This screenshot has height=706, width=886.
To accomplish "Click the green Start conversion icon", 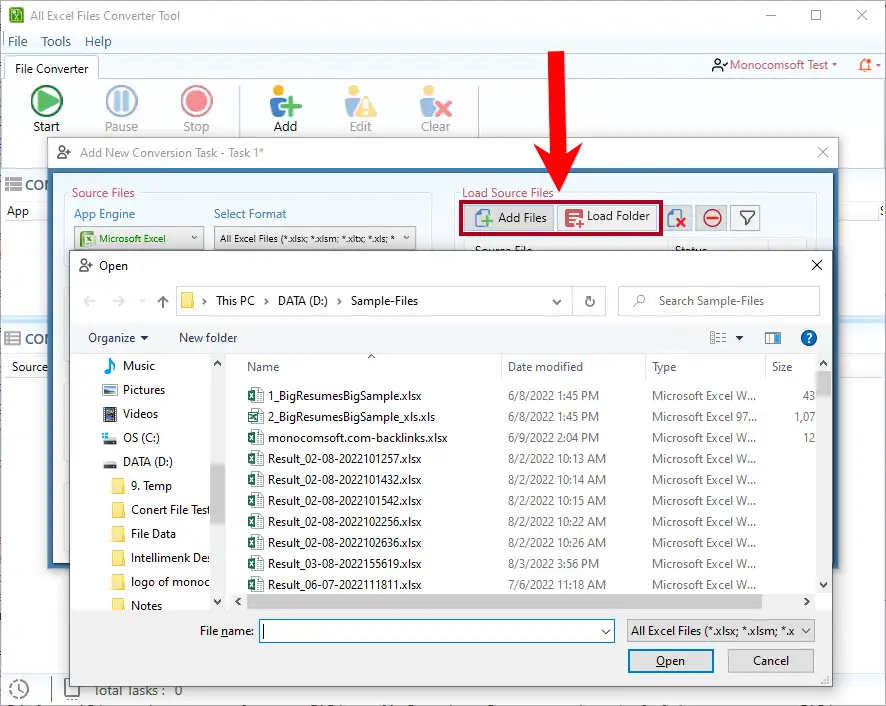I will click(46, 101).
